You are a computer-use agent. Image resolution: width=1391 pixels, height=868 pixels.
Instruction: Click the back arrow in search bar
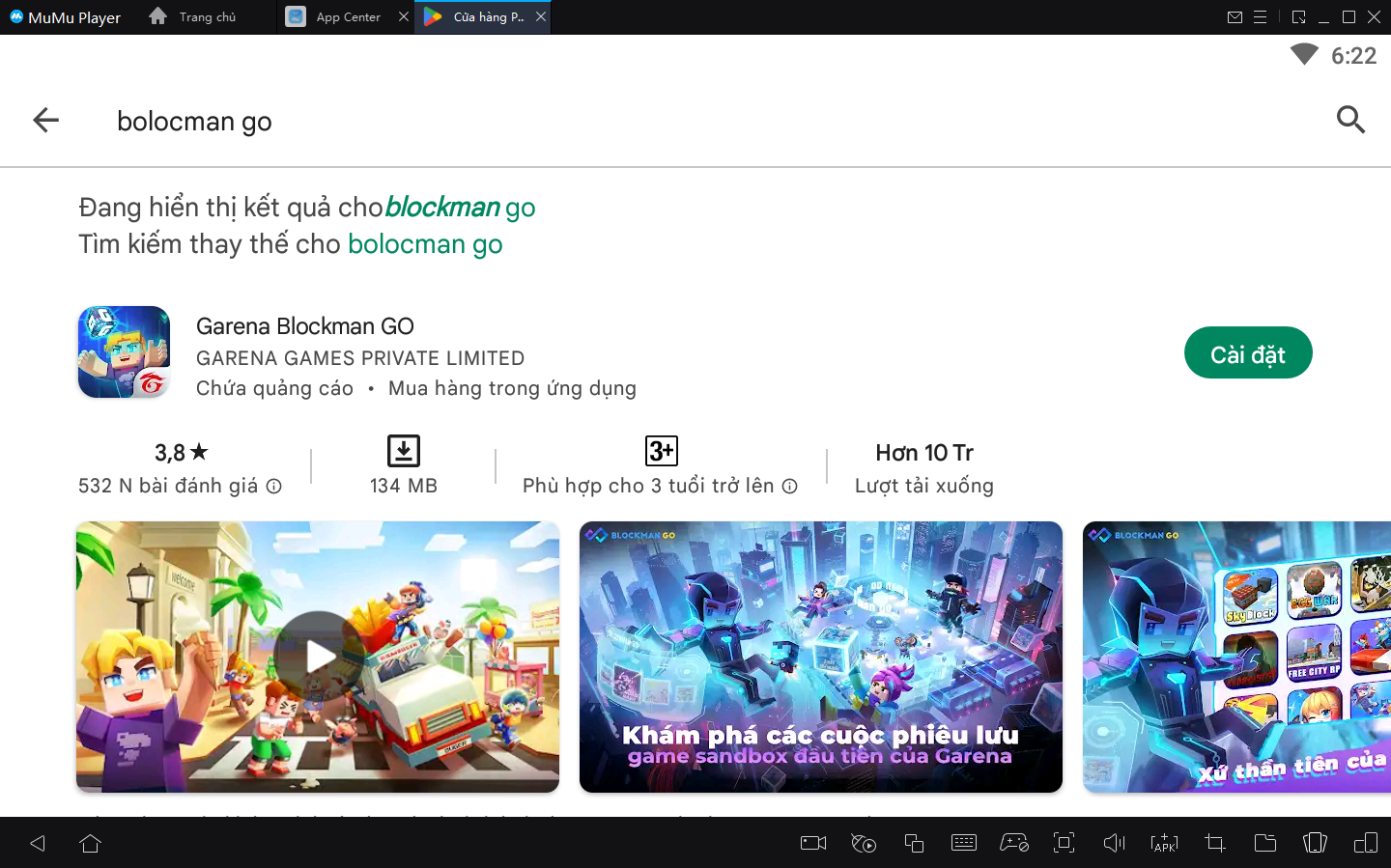point(45,121)
